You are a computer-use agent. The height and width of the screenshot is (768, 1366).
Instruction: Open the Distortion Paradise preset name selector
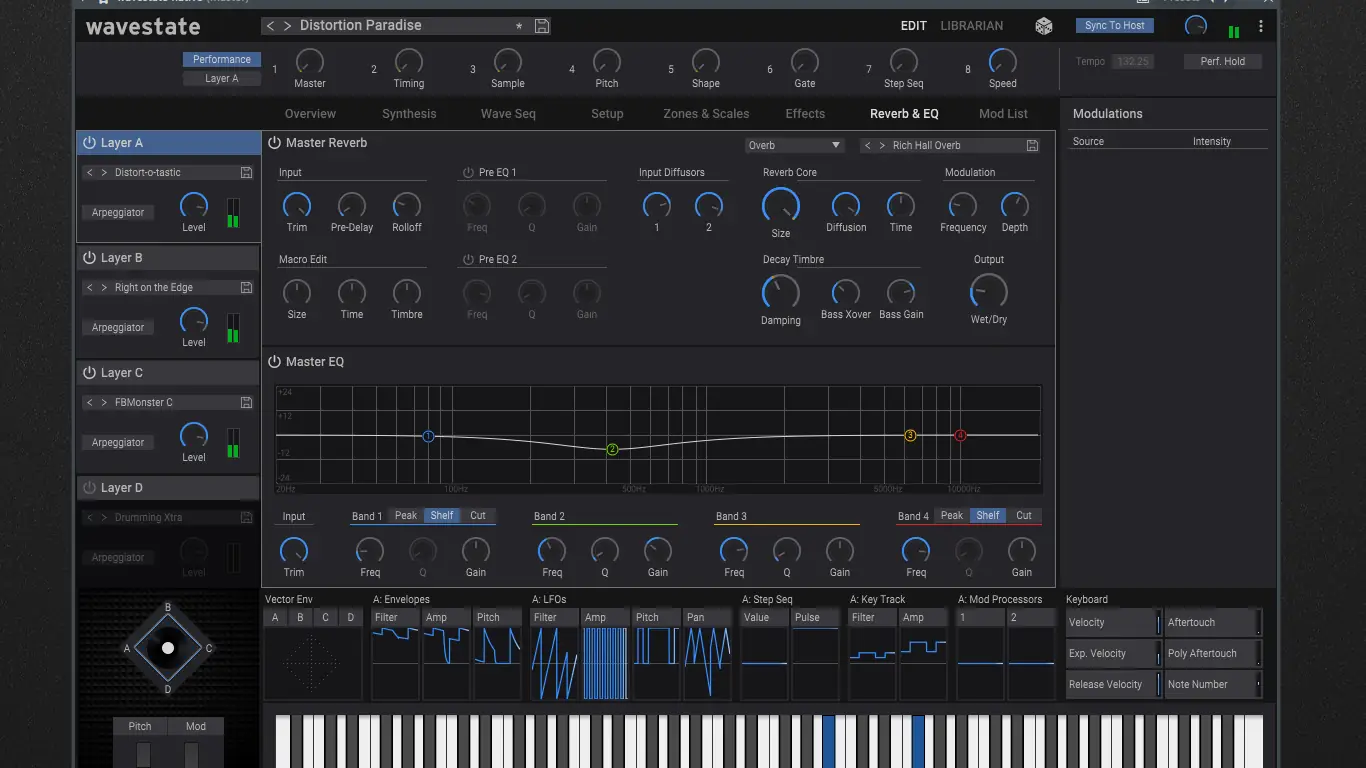[x=408, y=26]
